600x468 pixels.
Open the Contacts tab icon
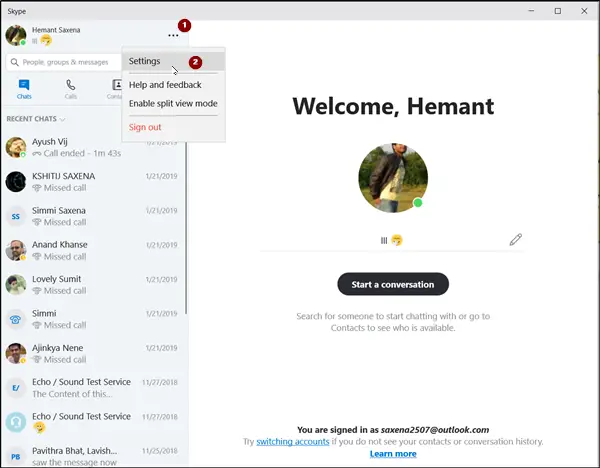117,85
